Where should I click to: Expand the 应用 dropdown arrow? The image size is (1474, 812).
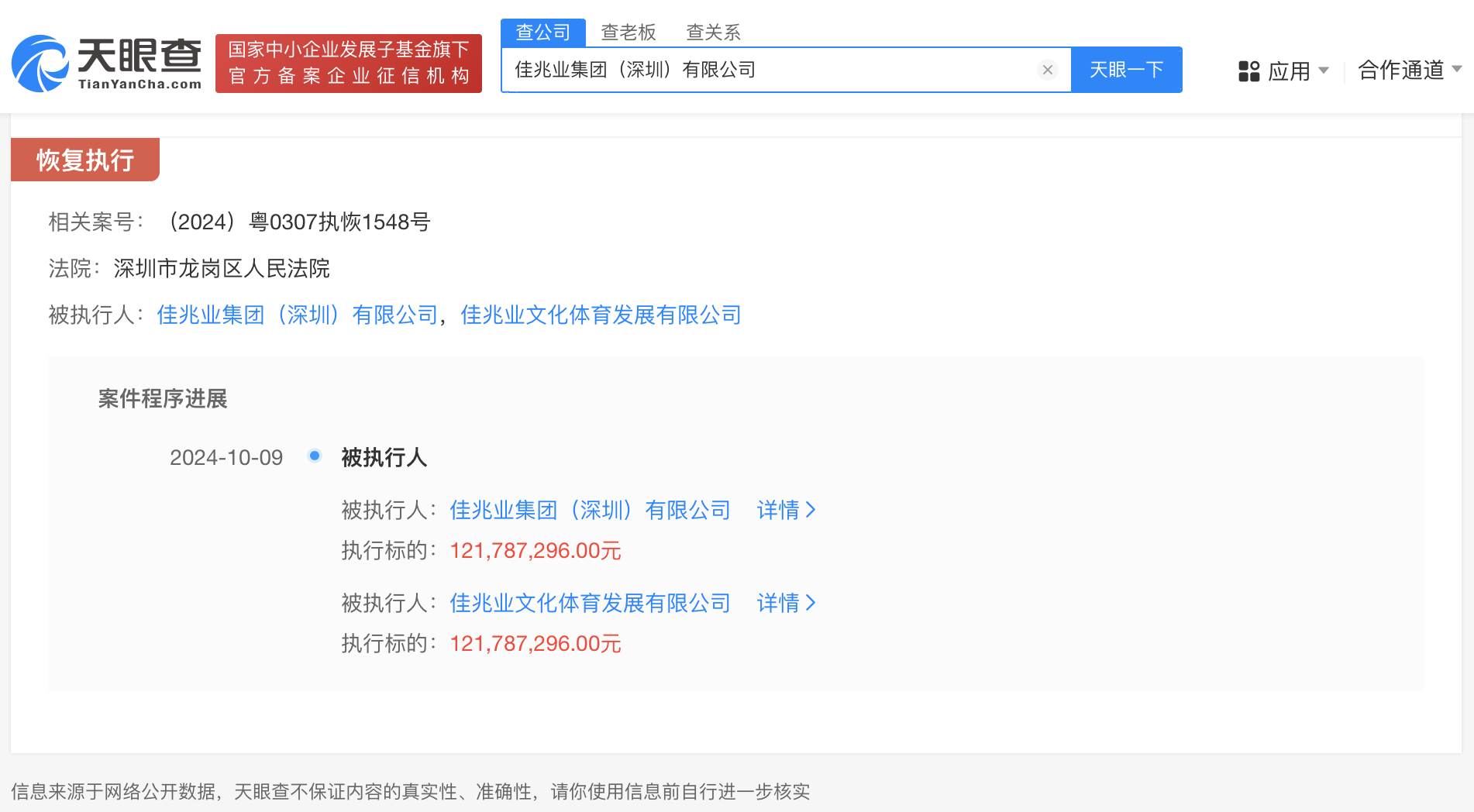pyautogui.click(x=1324, y=71)
